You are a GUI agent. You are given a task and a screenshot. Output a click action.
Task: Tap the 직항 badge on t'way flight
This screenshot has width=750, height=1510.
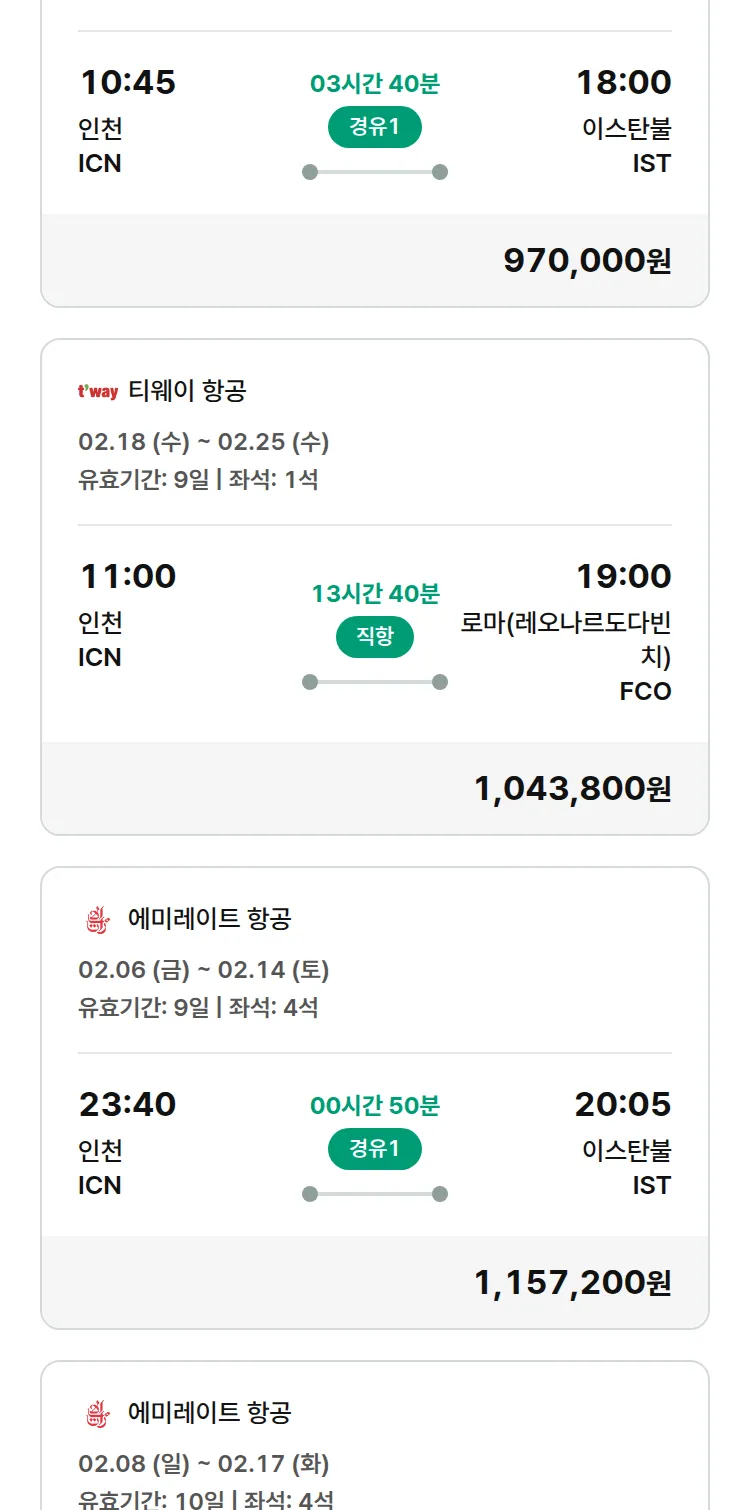375,637
